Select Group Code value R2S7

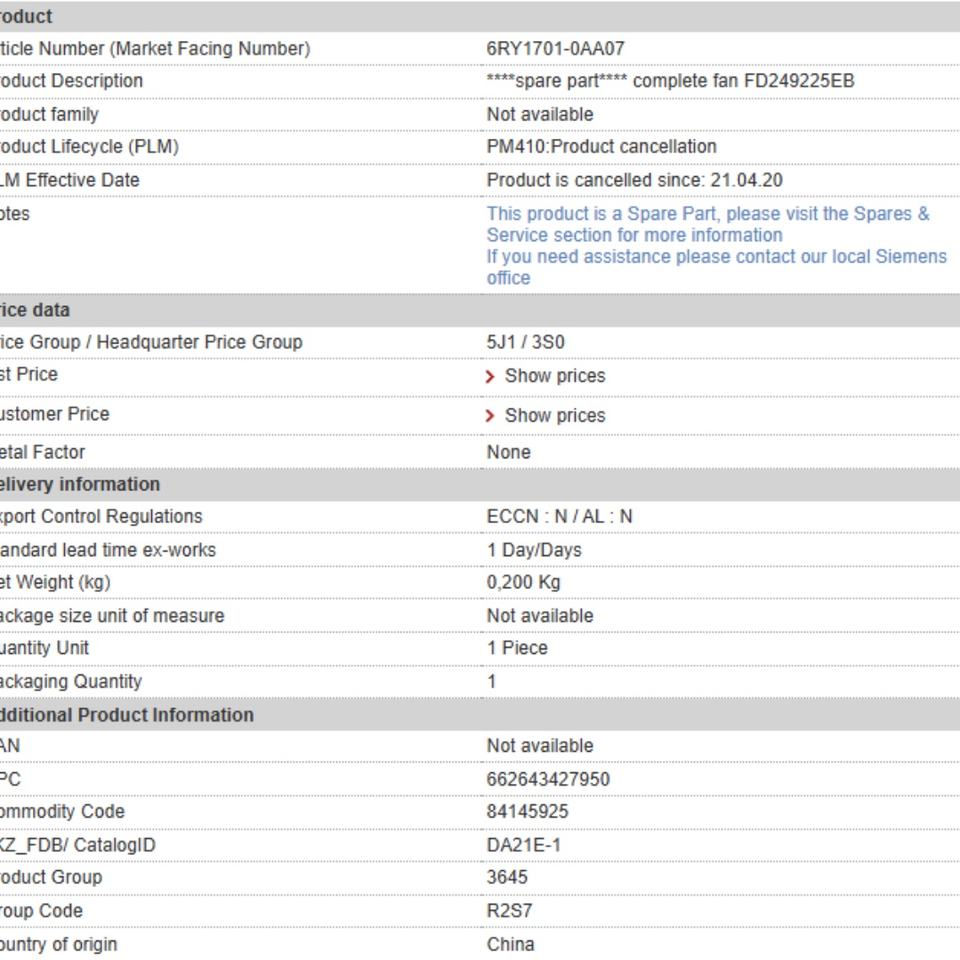509,911
